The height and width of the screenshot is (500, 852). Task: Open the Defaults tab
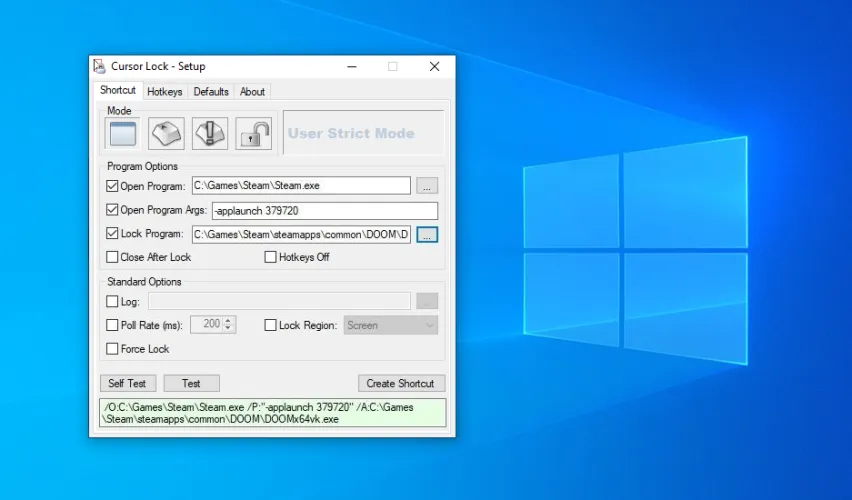[x=211, y=92]
